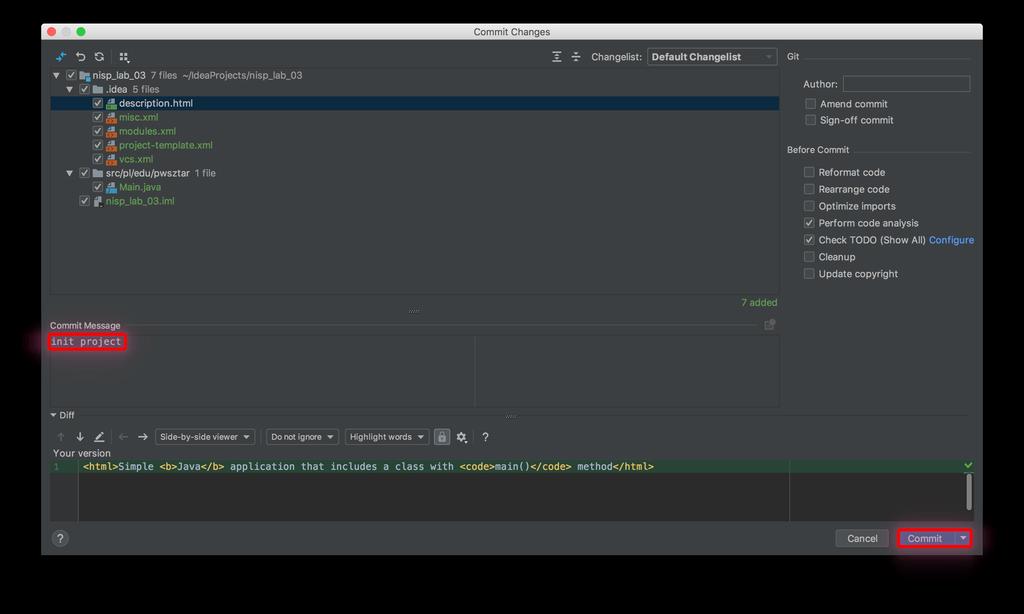1024x614 pixels.
Task: Open commit message history icon
Action: (x=770, y=325)
